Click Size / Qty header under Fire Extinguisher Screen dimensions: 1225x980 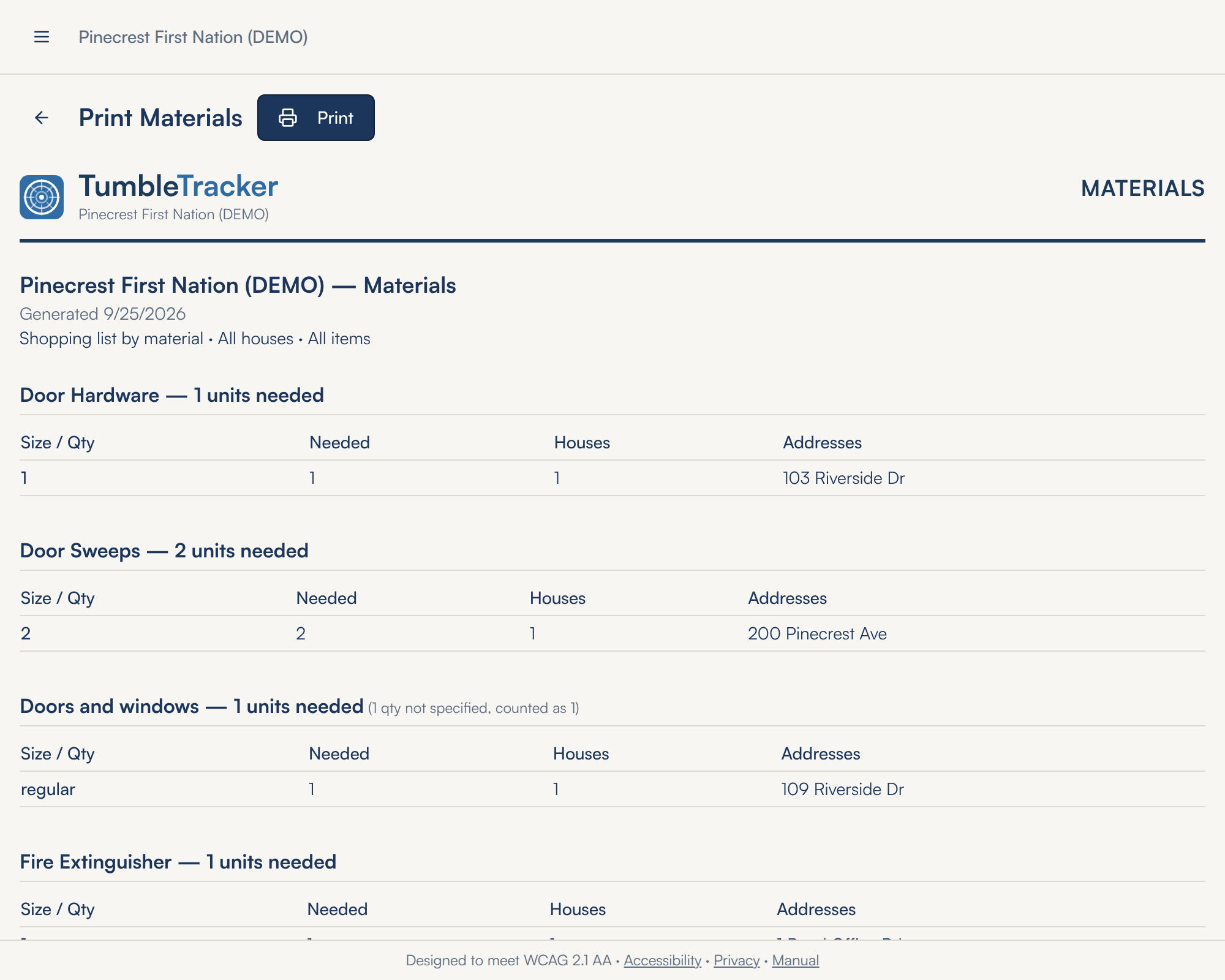click(58, 910)
